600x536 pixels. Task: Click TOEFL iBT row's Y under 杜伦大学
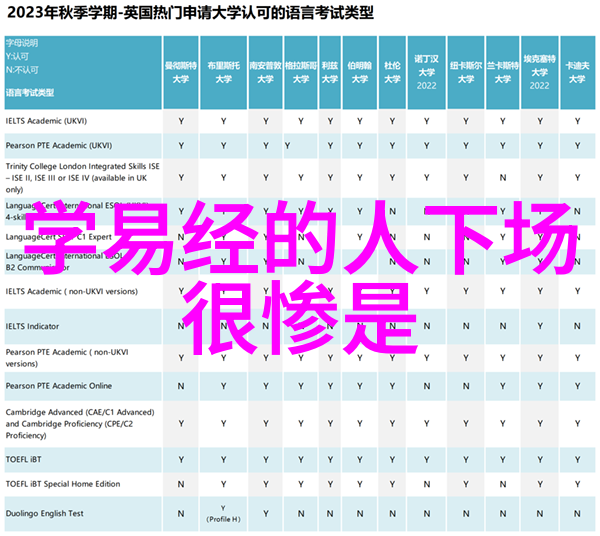[392, 460]
